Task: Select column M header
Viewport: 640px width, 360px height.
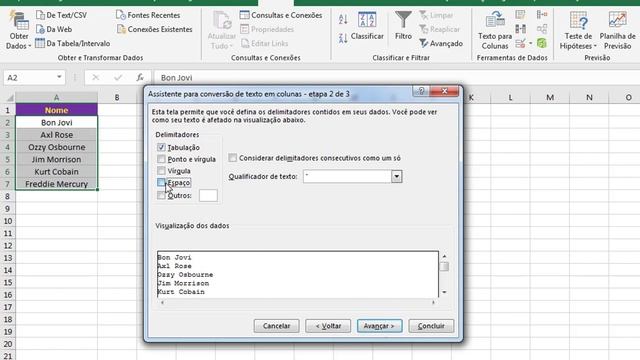Action: (x=550, y=98)
